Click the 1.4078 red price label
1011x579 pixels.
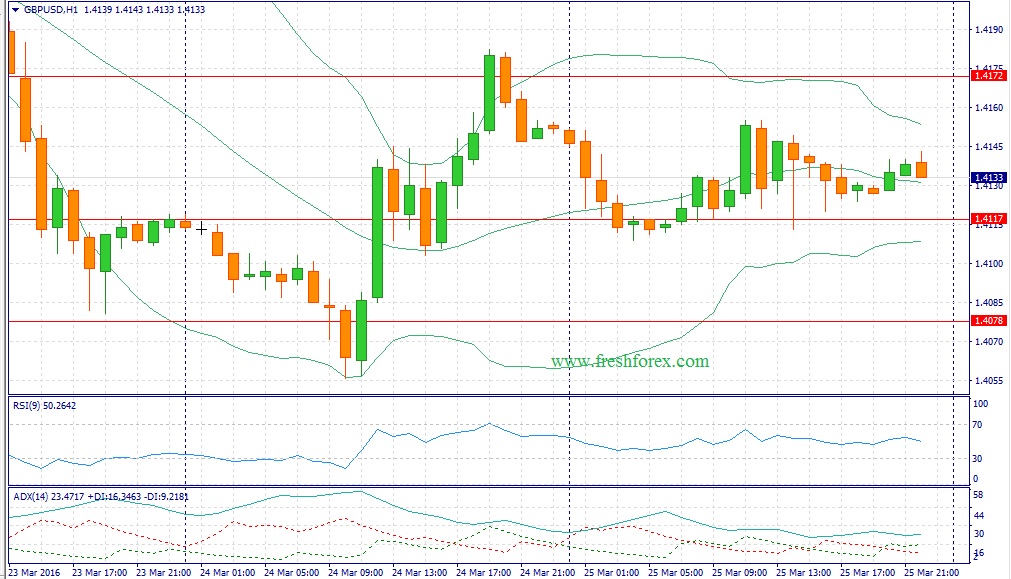click(x=988, y=320)
